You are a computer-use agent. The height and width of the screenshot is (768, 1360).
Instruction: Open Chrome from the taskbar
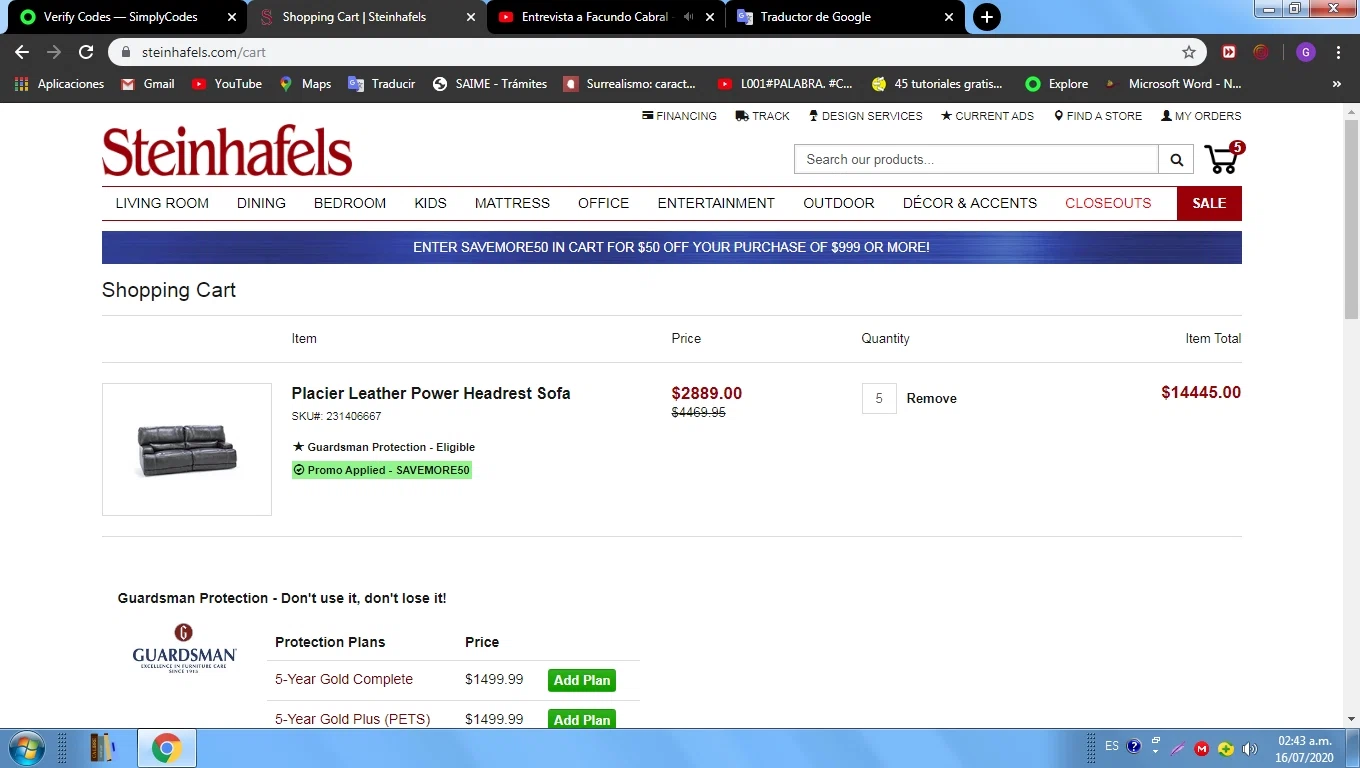(x=167, y=748)
